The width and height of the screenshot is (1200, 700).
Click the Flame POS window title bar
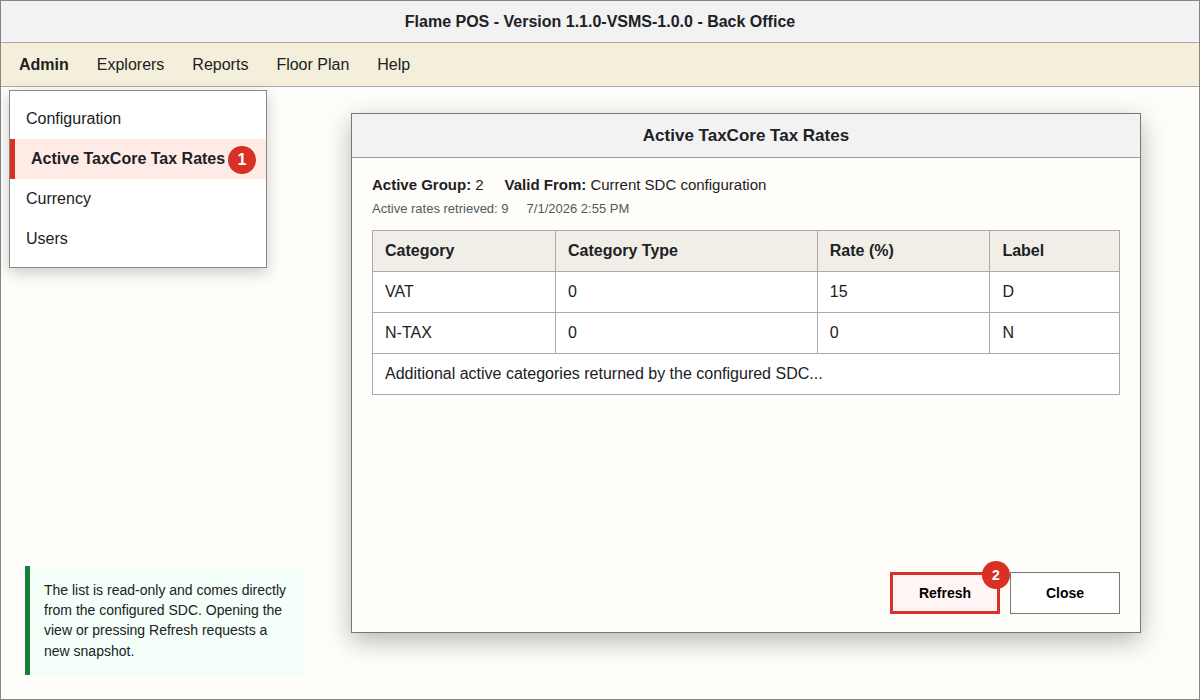point(600,21)
